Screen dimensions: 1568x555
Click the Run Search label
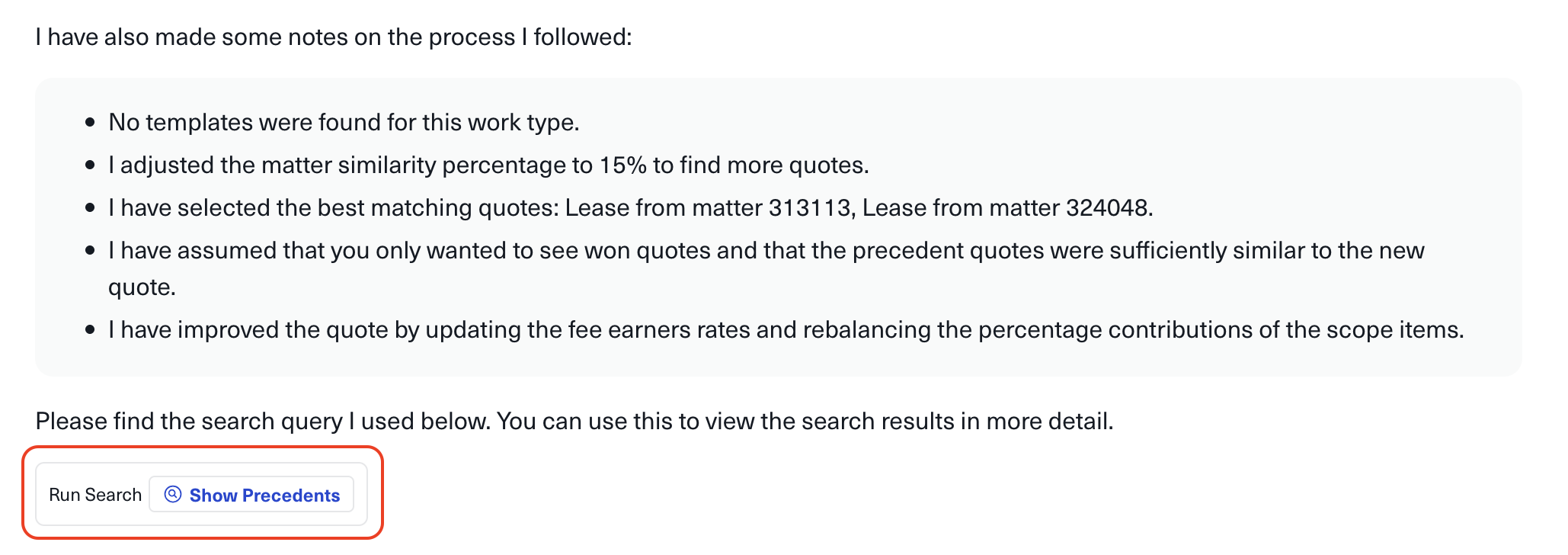95,495
